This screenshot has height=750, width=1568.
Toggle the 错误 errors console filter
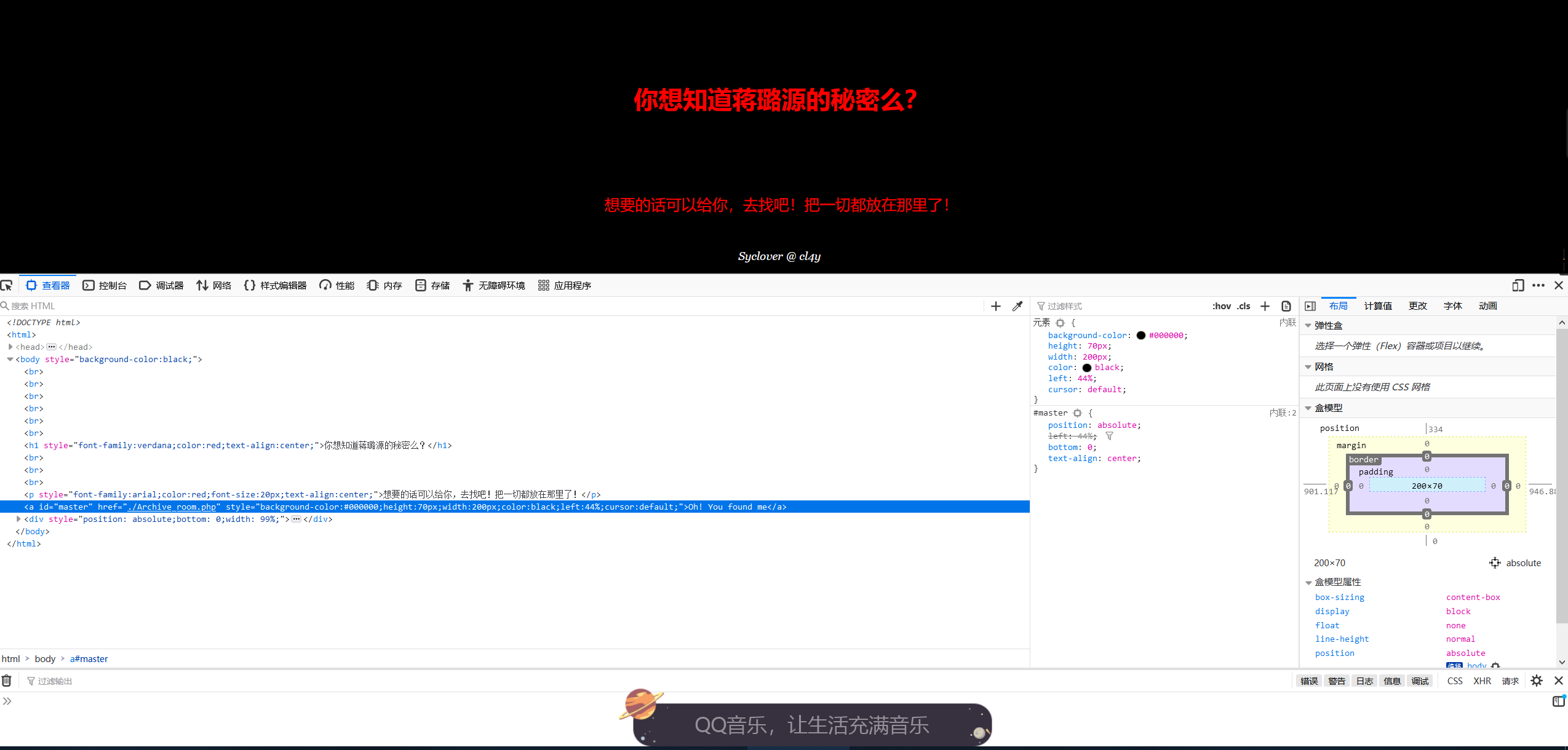pos(1309,681)
